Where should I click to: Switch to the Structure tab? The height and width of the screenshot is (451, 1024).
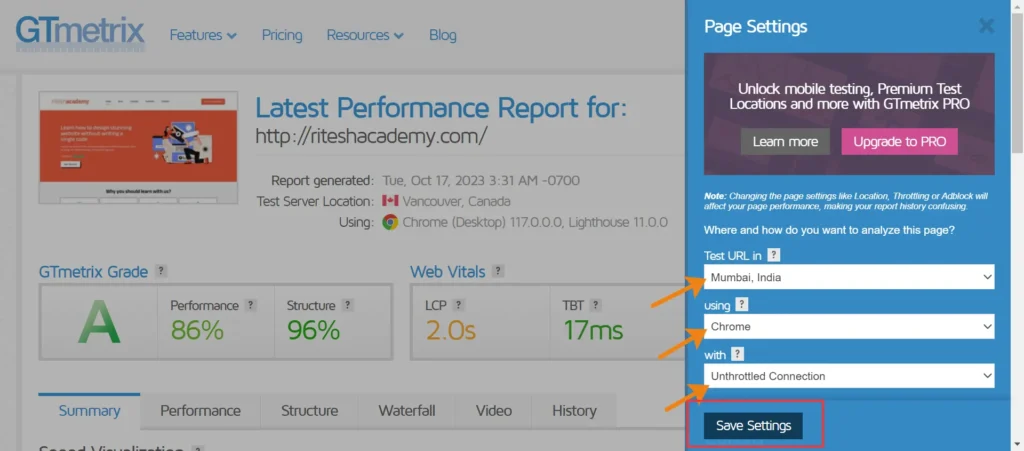point(310,411)
